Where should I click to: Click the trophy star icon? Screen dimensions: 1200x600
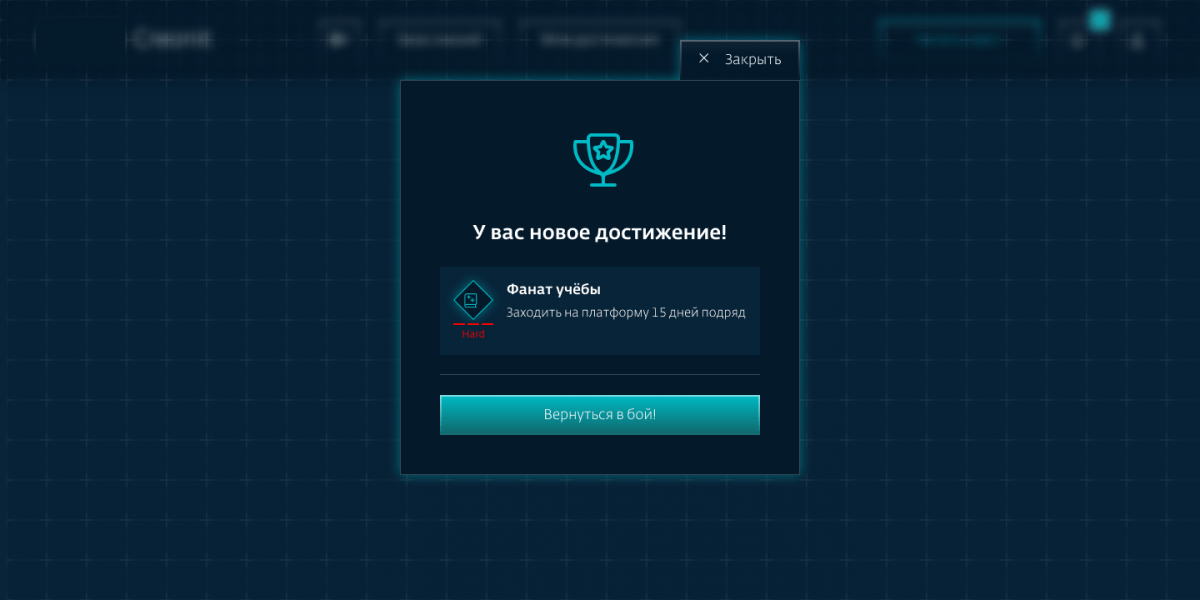(x=603, y=159)
